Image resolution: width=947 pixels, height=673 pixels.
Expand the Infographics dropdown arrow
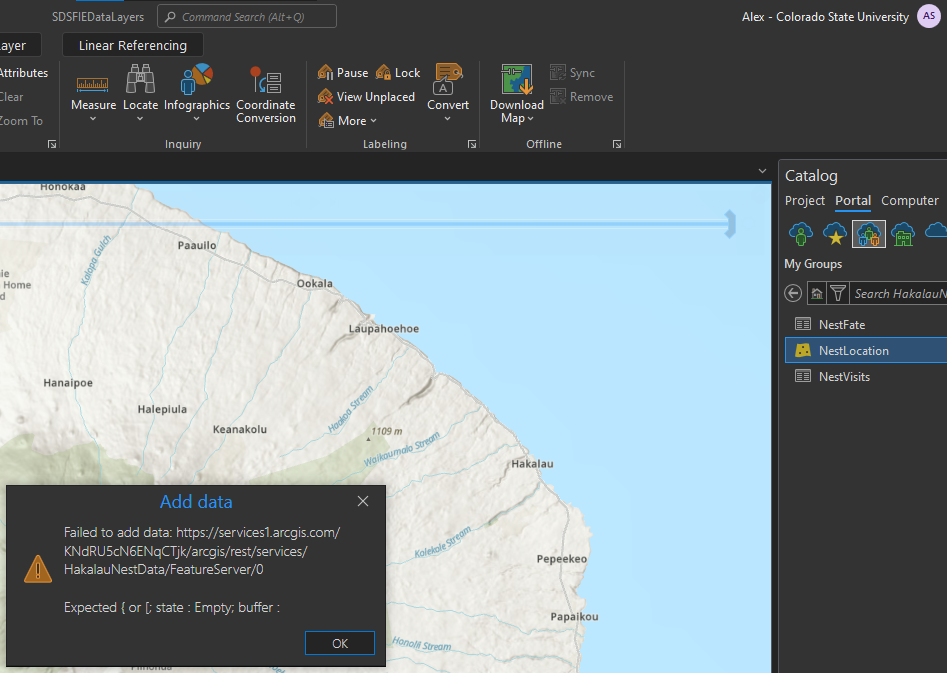(x=196, y=119)
